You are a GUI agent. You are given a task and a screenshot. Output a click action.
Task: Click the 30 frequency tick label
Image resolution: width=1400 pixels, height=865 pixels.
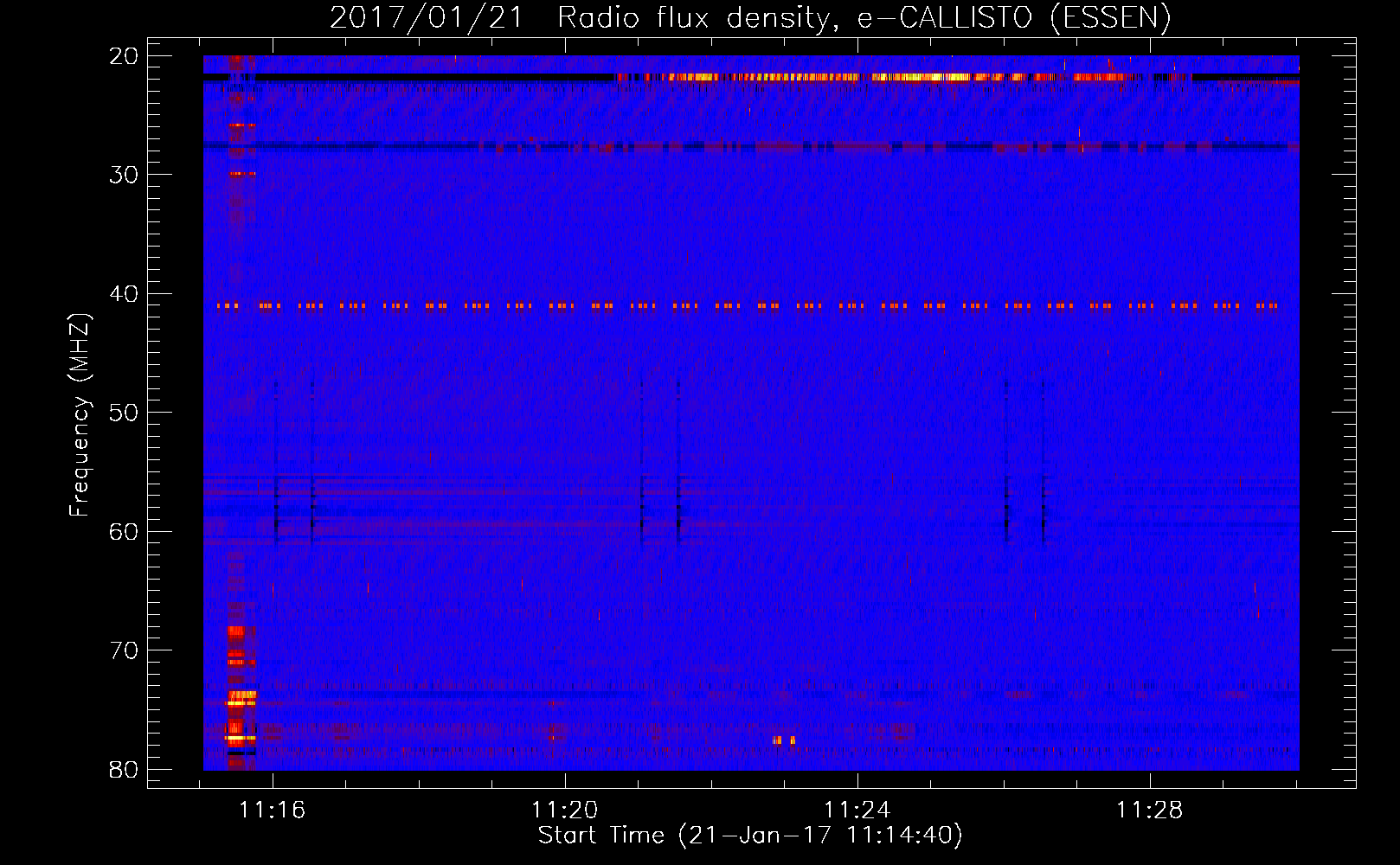(x=125, y=175)
